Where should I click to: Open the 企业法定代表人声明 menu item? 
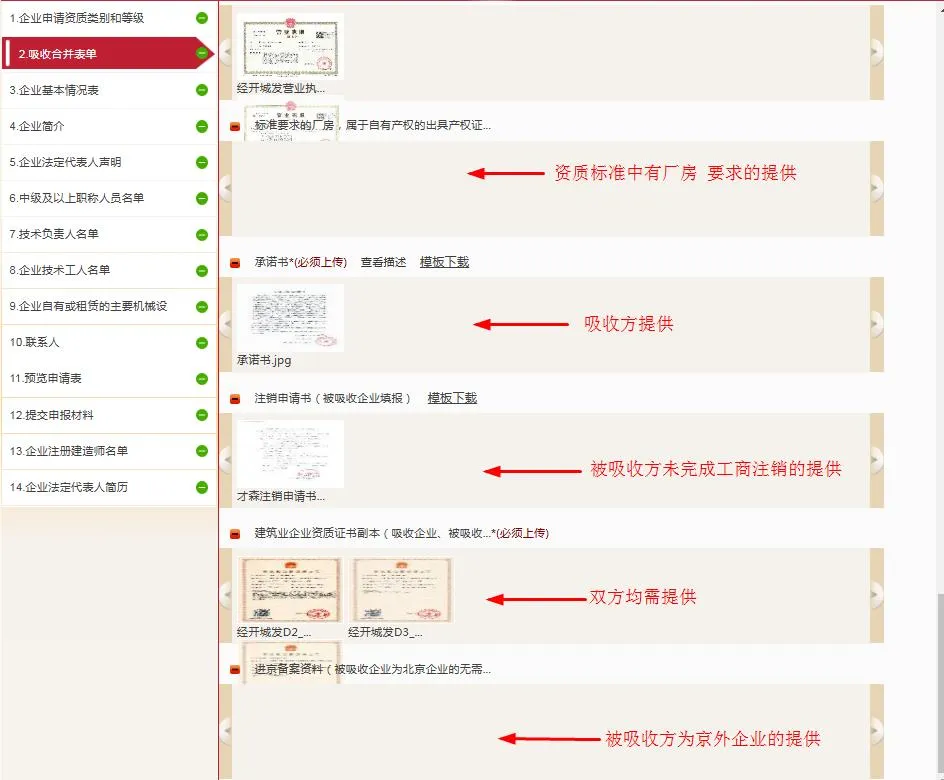pos(65,162)
